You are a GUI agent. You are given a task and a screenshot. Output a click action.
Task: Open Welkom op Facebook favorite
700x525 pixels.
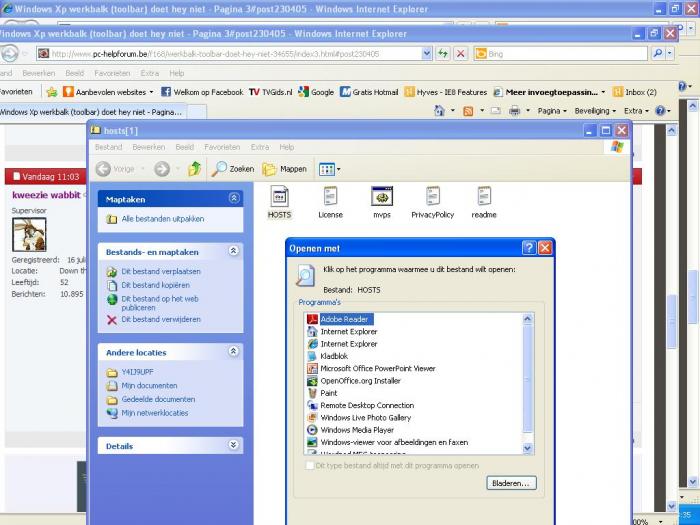[202, 92]
